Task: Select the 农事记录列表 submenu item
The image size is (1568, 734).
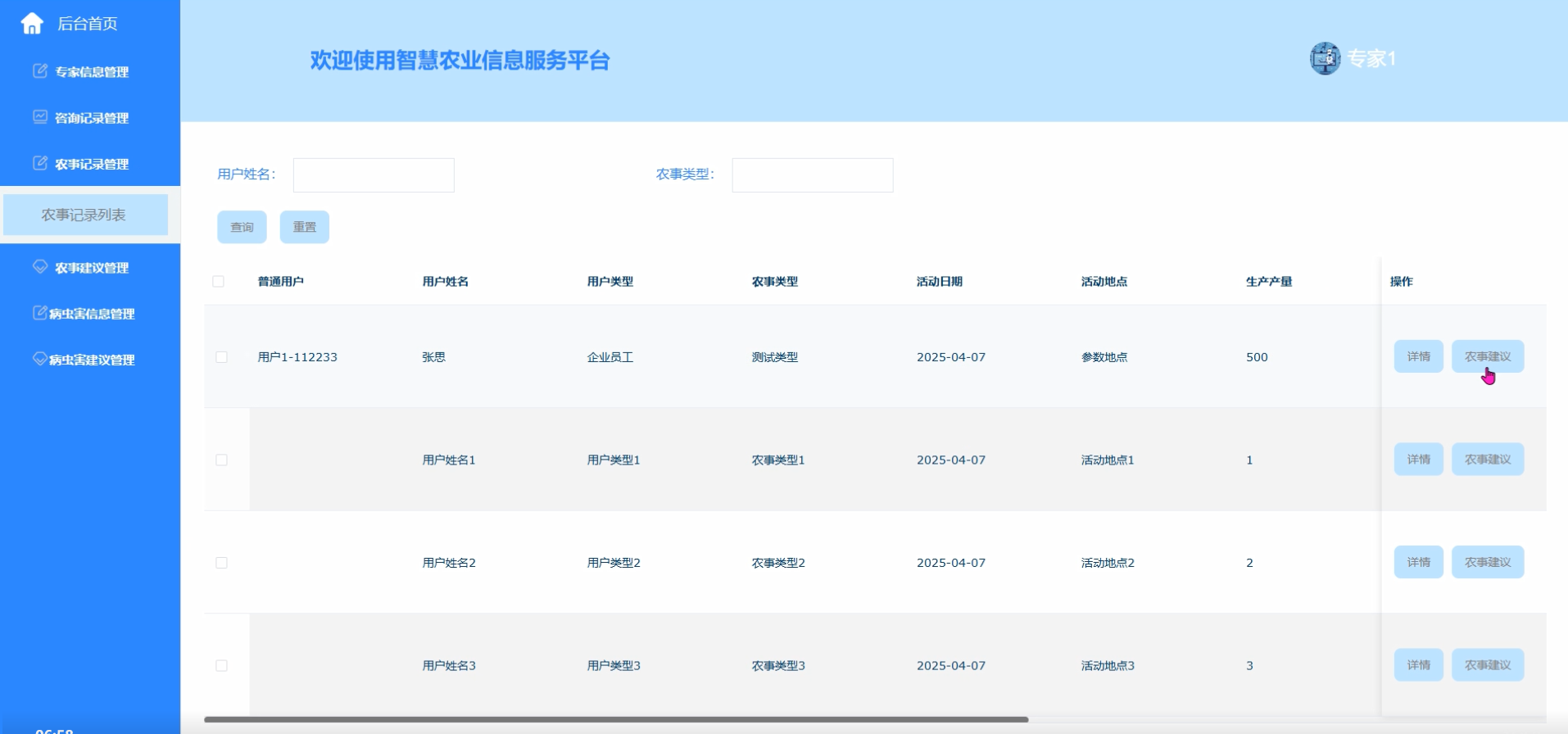Action: click(x=85, y=215)
